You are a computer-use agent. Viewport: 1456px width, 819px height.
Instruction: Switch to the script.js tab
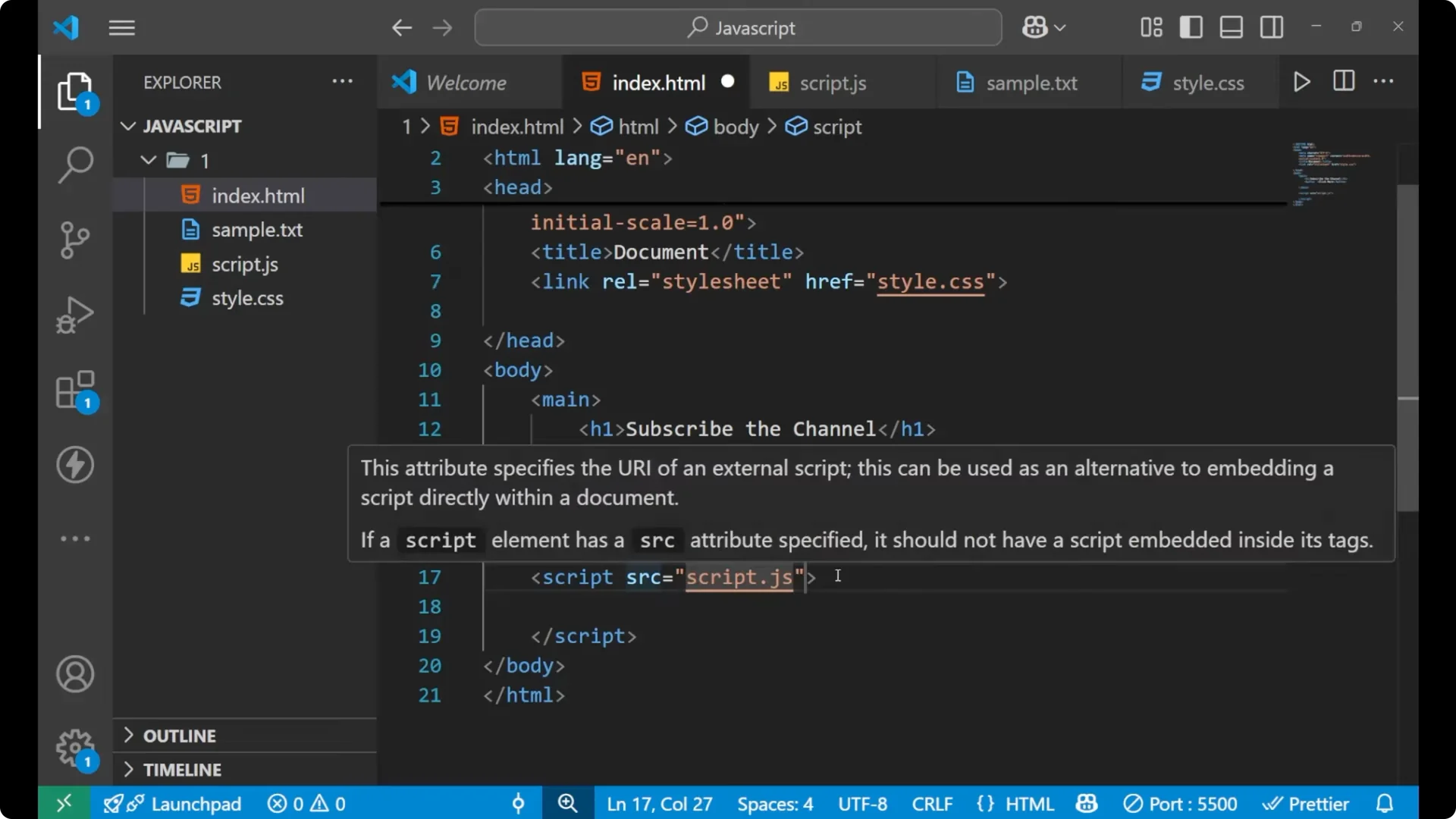click(x=834, y=83)
